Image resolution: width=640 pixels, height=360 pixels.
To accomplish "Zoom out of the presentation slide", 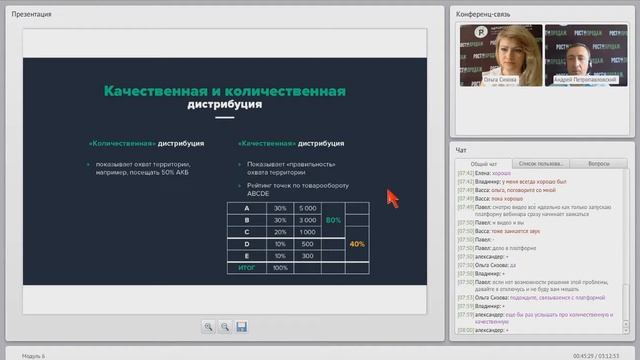I will (x=225, y=327).
